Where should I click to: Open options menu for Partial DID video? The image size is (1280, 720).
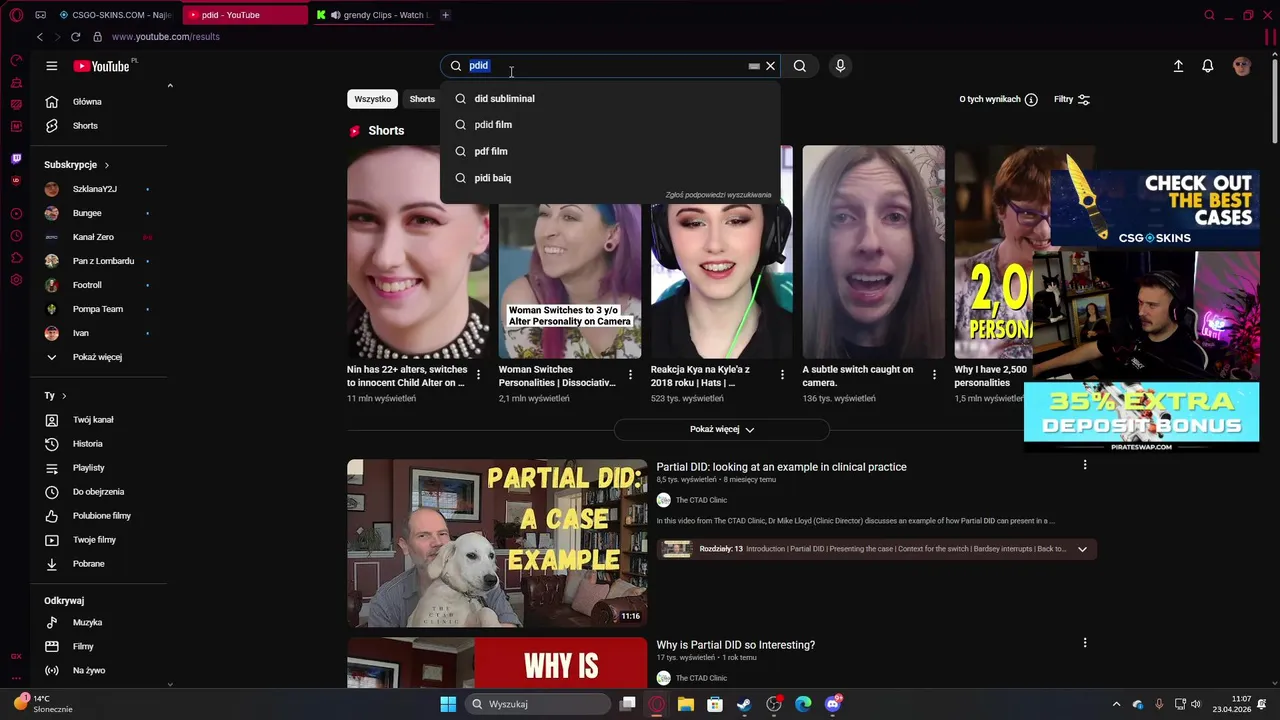tap(1085, 465)
